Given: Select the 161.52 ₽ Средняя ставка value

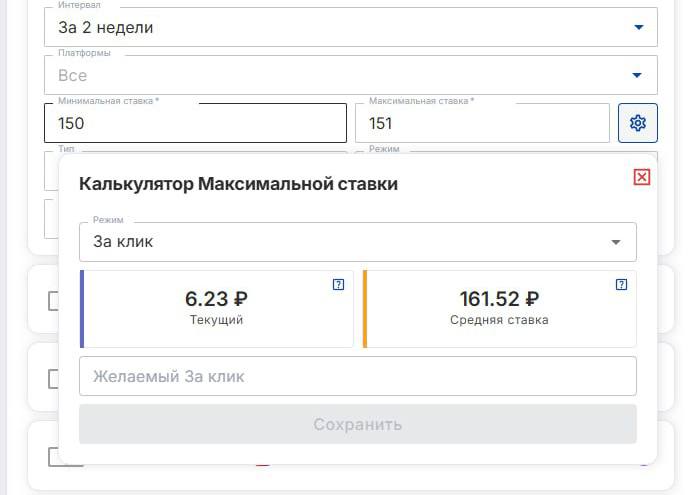Looking at the screenshot, I should pyautogui.click(x=499, y=298).
